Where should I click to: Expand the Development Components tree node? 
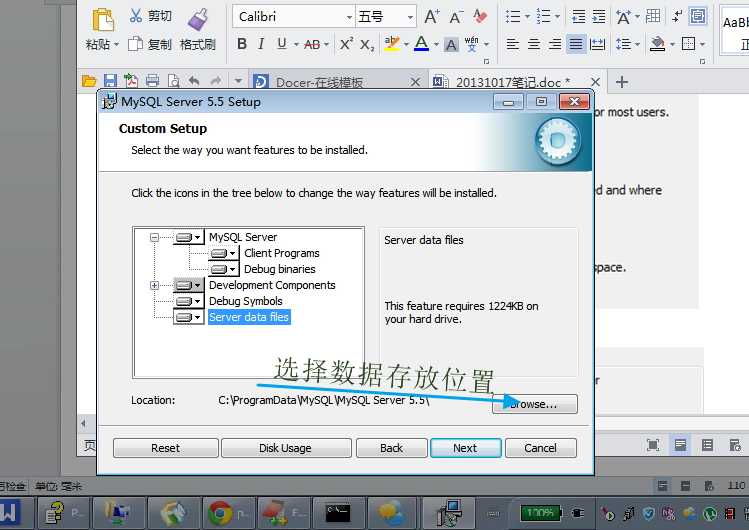pyautogui.click(x=154, y=286)
